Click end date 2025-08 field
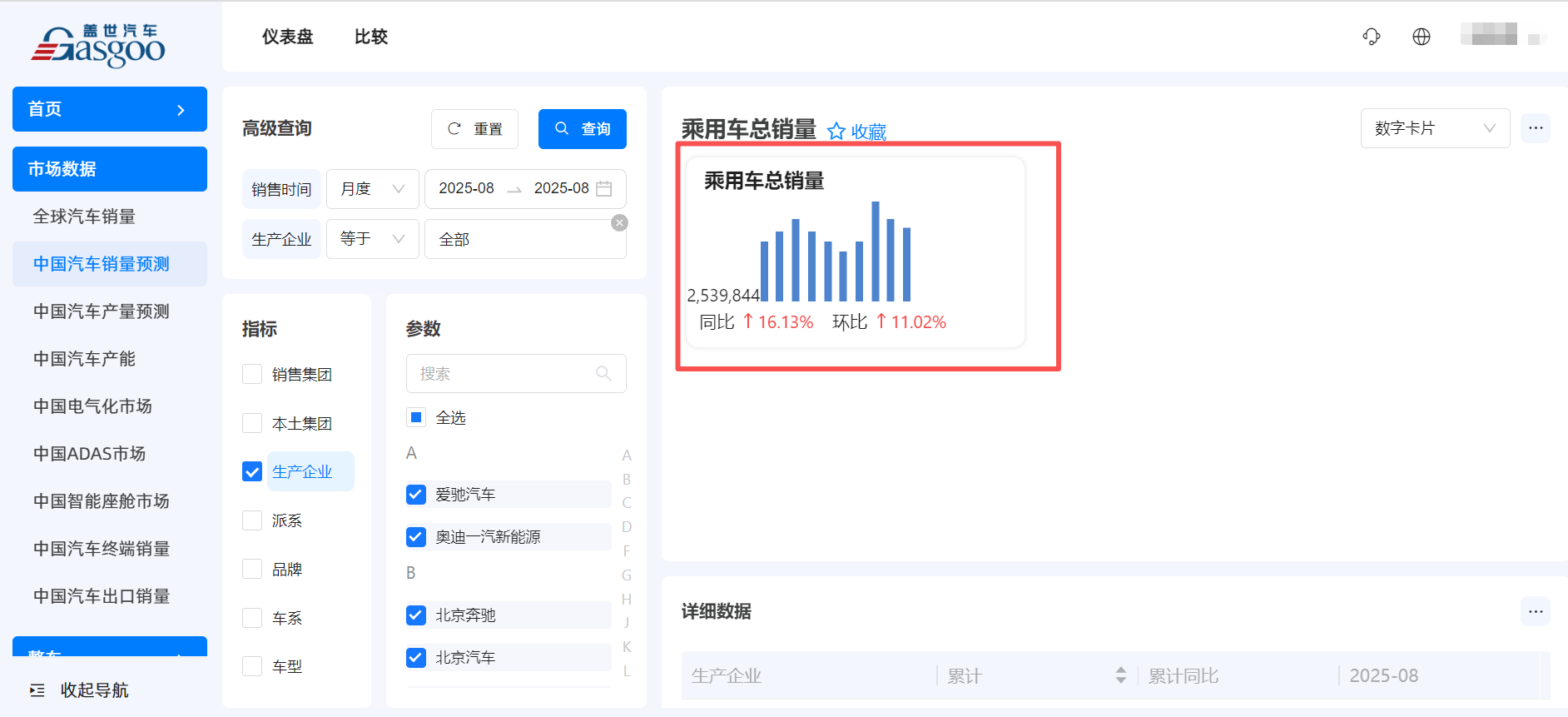The image size is (1568, 717). click(562, 189)
